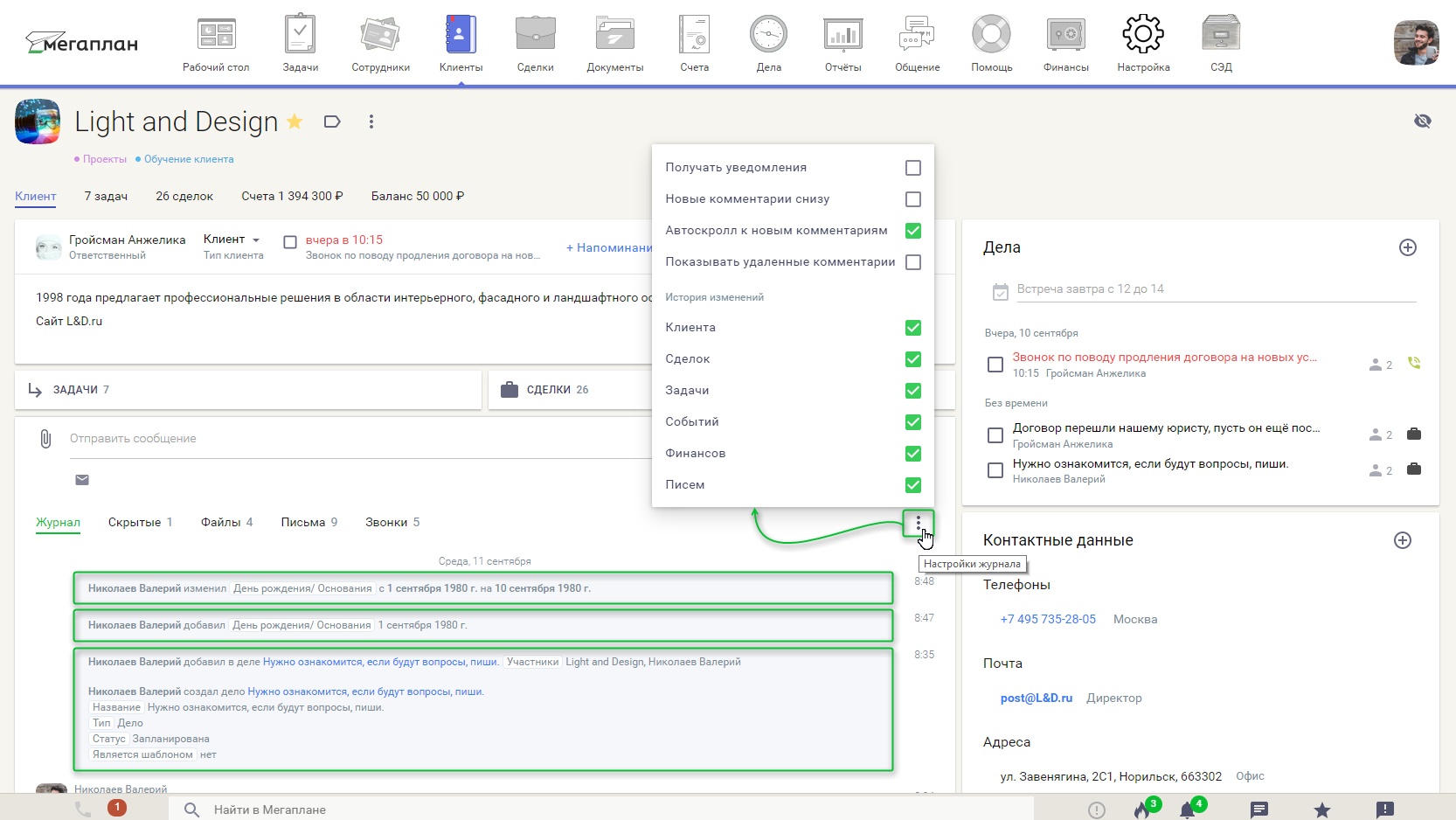Call the phone number +7 495 735-28-05
This screenshot has width=1456, height=820.
(x=1048, y=619)
